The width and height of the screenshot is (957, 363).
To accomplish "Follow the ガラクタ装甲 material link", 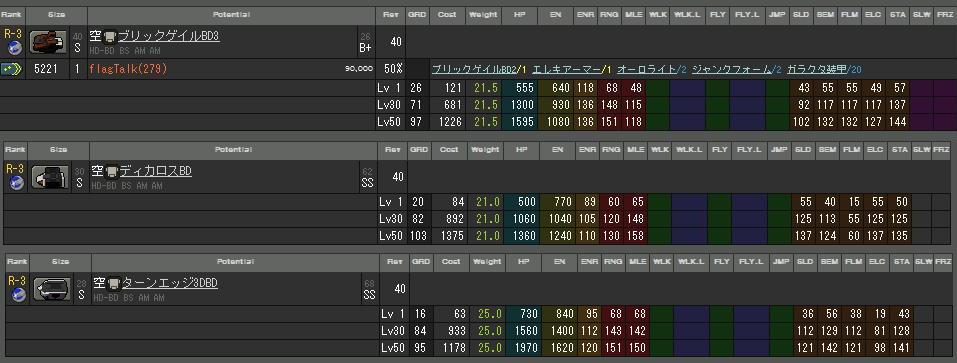I will [x=816, y=70].
